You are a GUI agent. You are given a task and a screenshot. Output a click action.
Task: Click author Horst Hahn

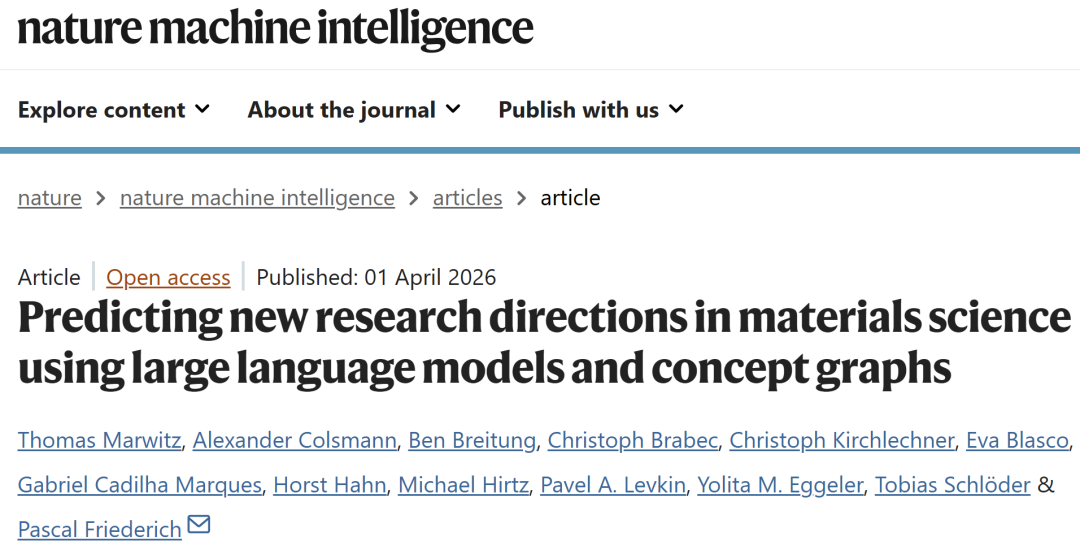(x=329, y=485)
